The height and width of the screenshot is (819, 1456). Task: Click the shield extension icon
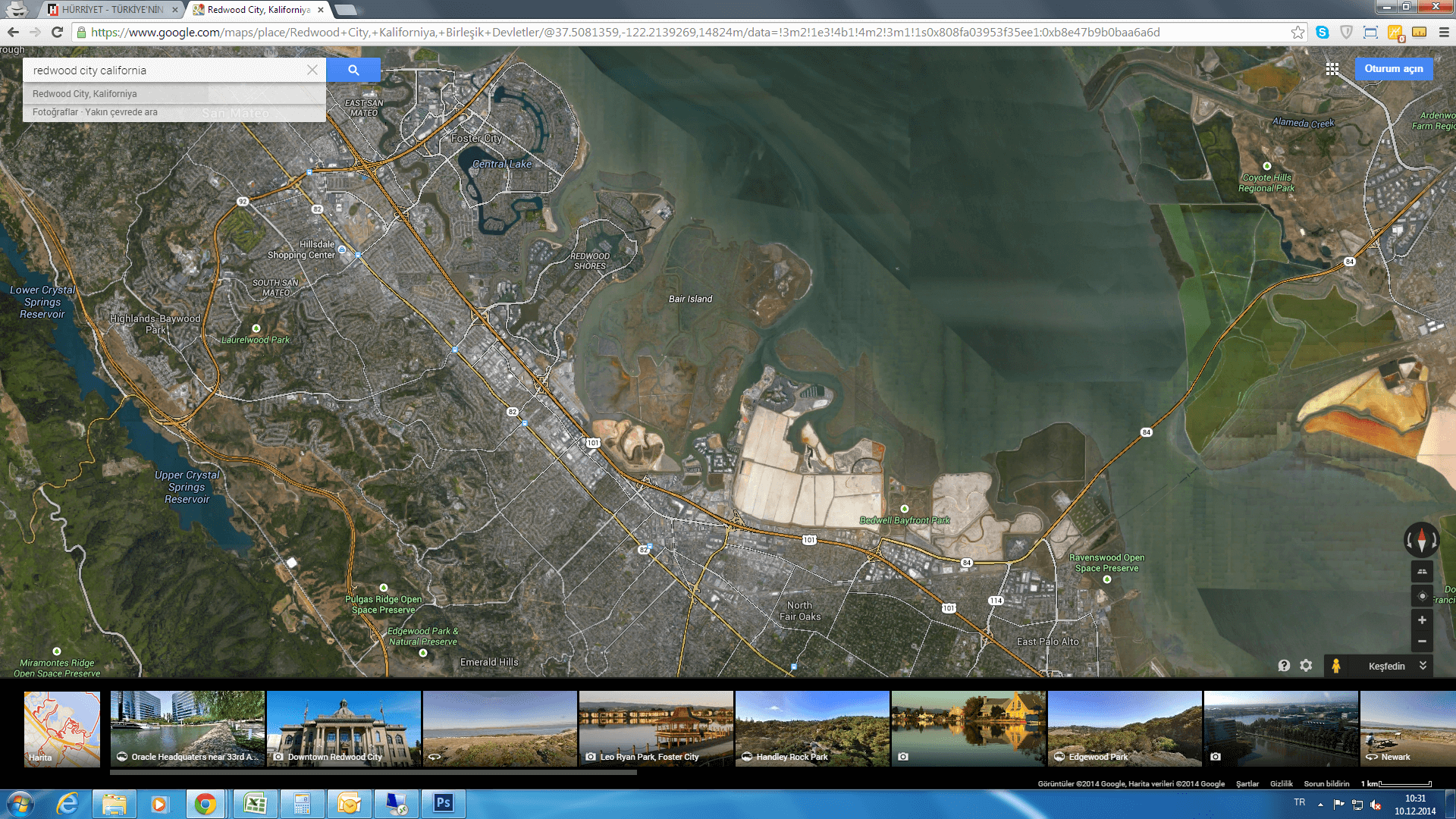1346,32
